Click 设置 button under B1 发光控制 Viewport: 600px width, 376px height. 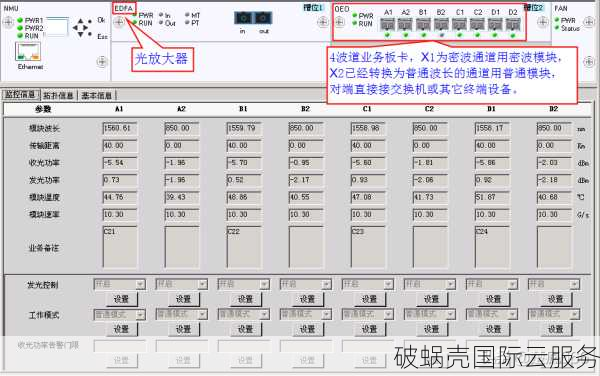tap(245, 299)
